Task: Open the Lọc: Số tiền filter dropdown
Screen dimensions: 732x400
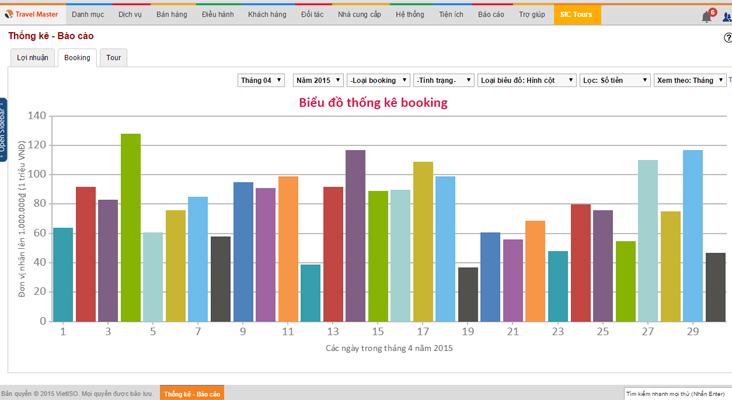Action: [x=614, y=79]
